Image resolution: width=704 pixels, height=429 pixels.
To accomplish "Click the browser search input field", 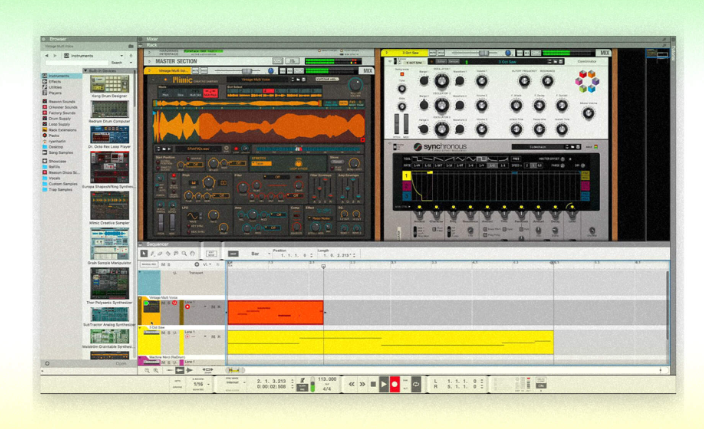I will (77, 63).
